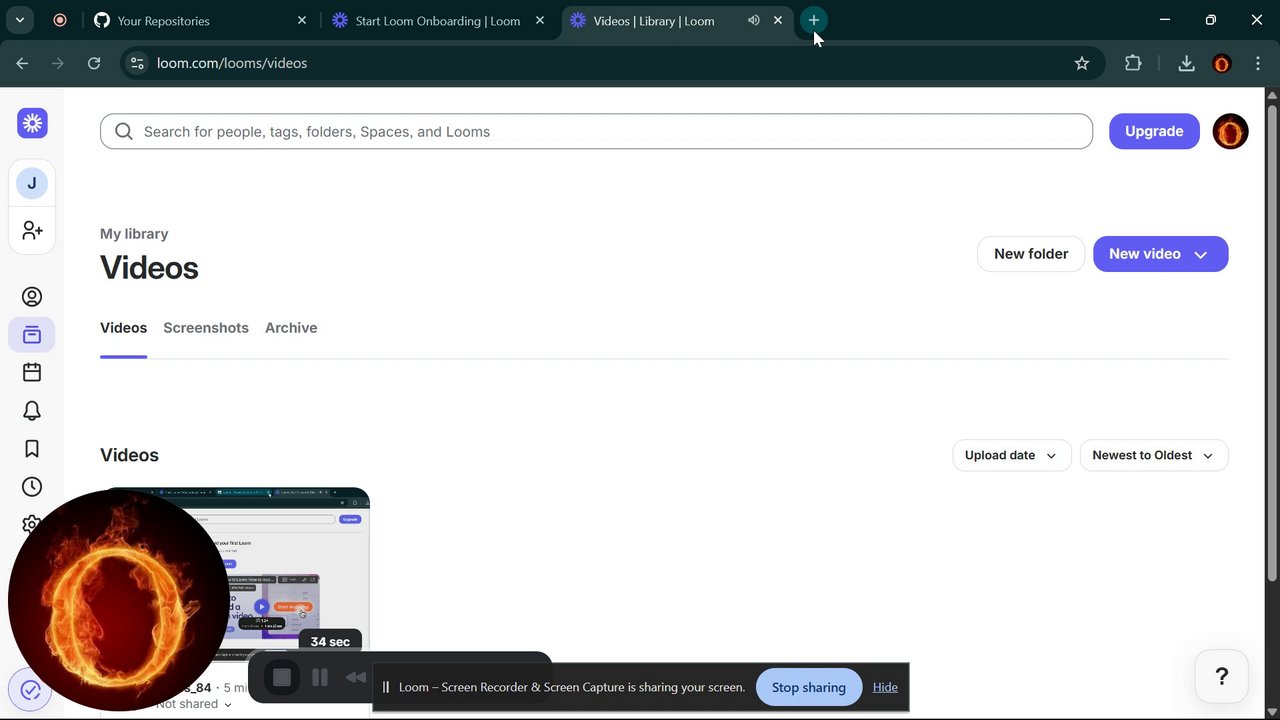Pause the Loom recording
Screen dimensions: 1280x720
click(x=320, y=678)
